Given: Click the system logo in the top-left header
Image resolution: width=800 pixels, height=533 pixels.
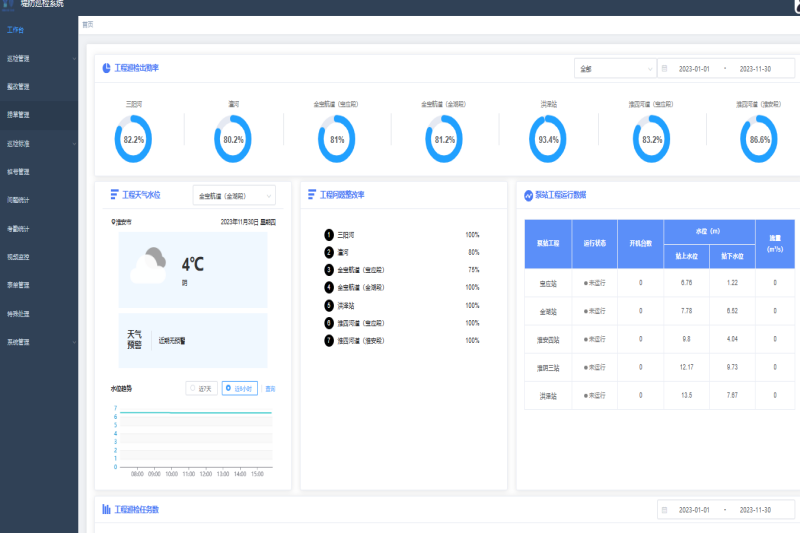Looking at the screenshot, I should coord(9,4).
